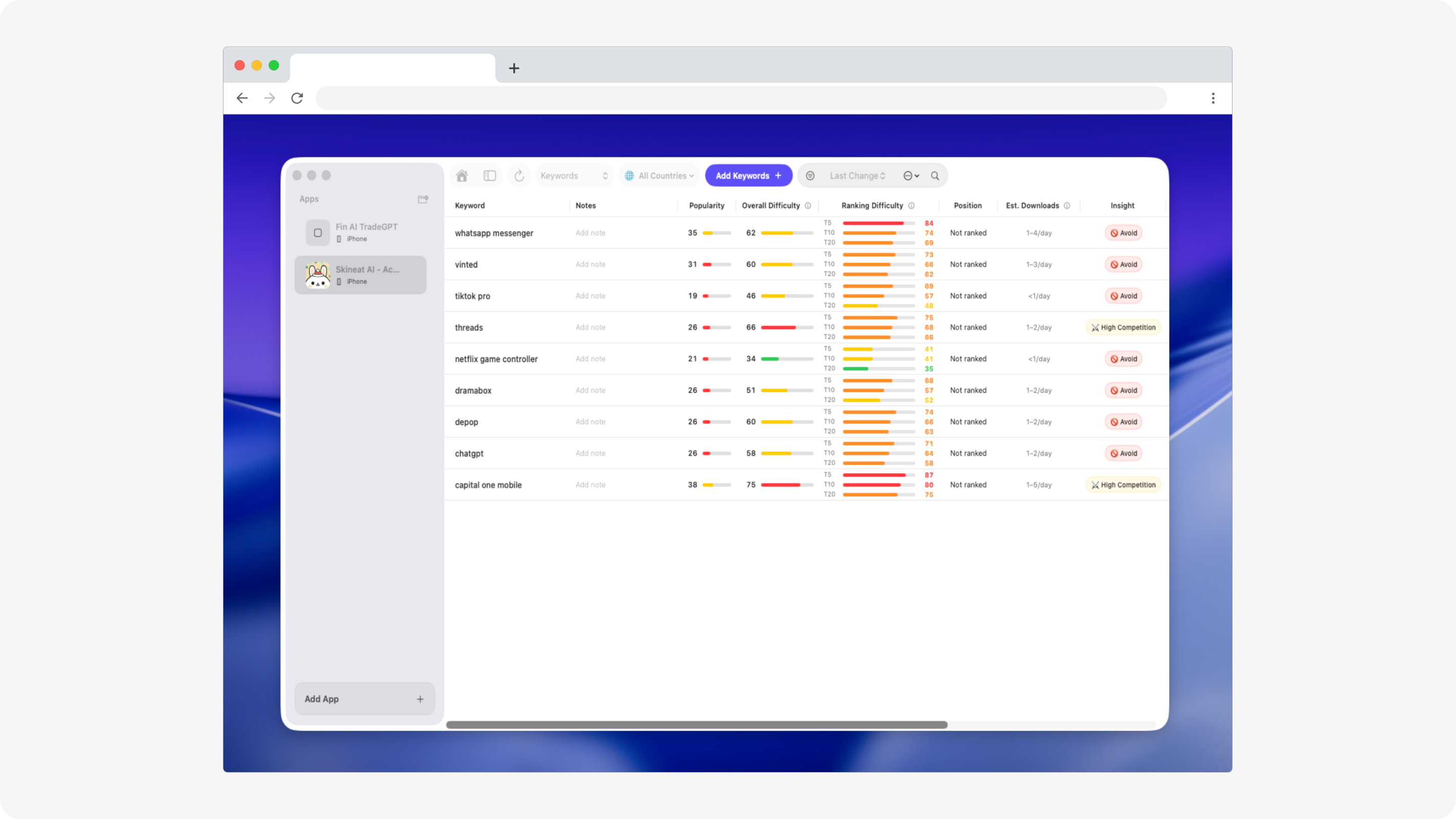This screenshot has height=819, width=1456.
Task: Add a note for the depop keyword
Action: [x=590, y=422]
